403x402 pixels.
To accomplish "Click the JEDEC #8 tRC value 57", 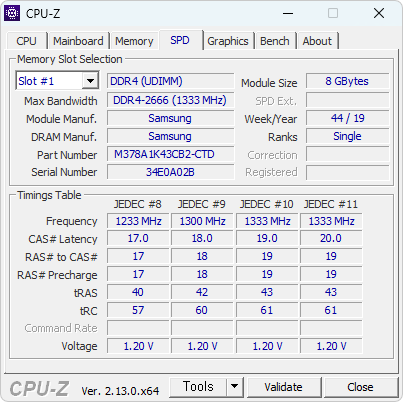I will [x=138, y=311].
